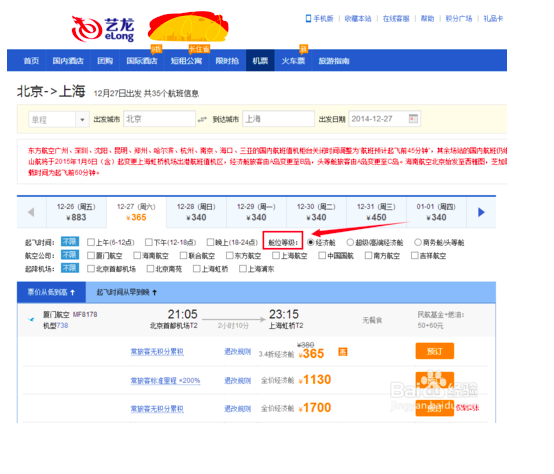Check the 上海虹桥 airport filter
Screen dimensions: 554x474
coord(197,269)
